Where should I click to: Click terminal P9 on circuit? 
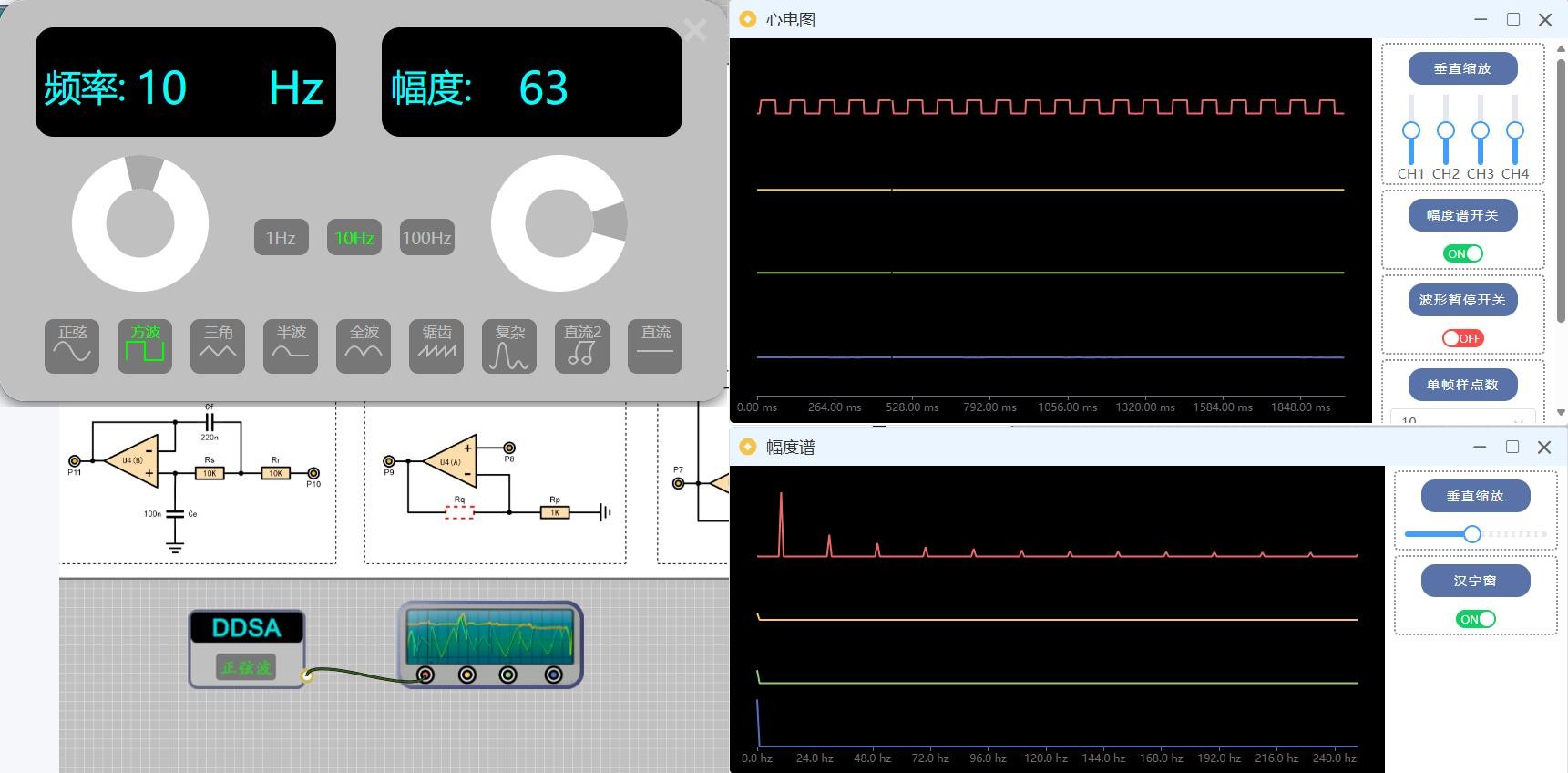(389, 461)
